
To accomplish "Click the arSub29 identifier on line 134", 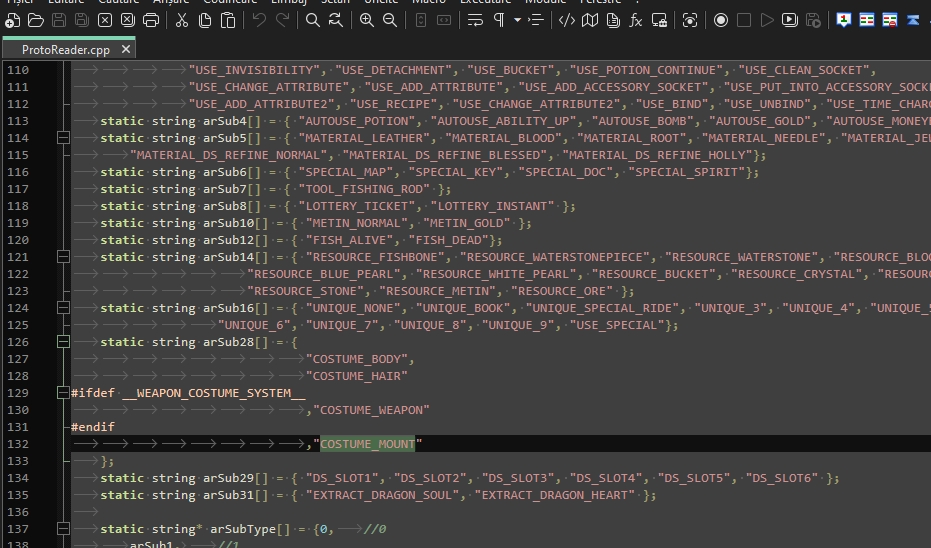I will [x=229, y=478].
